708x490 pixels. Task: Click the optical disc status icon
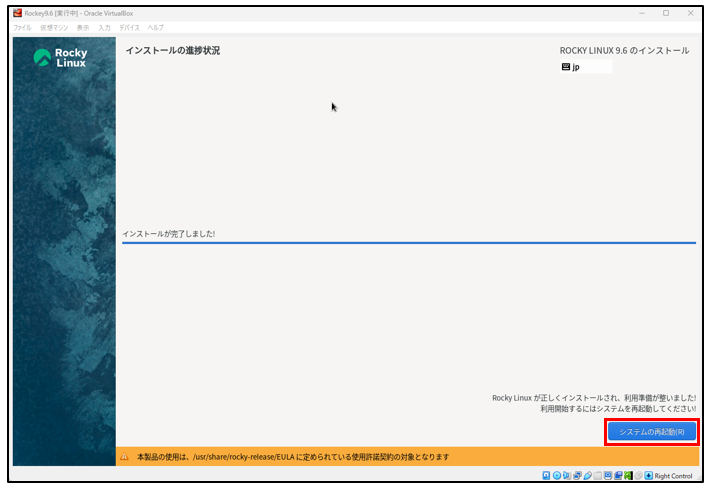(557, 476)
